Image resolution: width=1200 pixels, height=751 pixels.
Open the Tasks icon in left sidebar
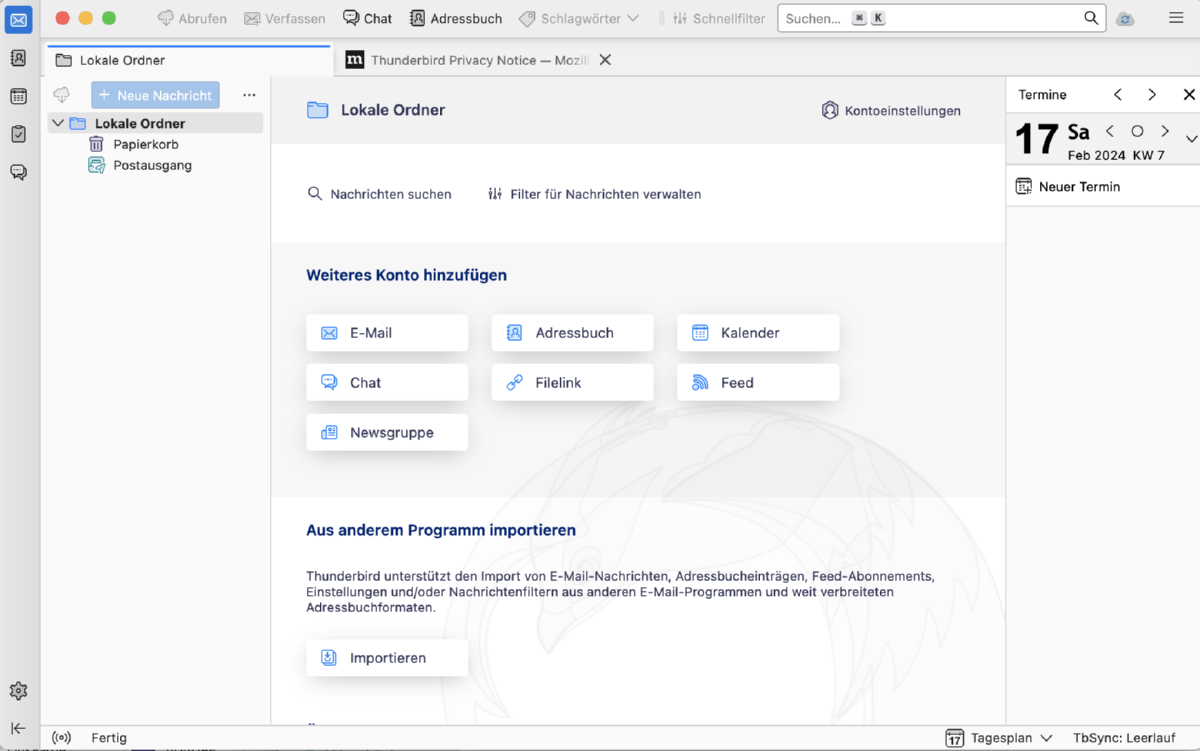[18, 134]
